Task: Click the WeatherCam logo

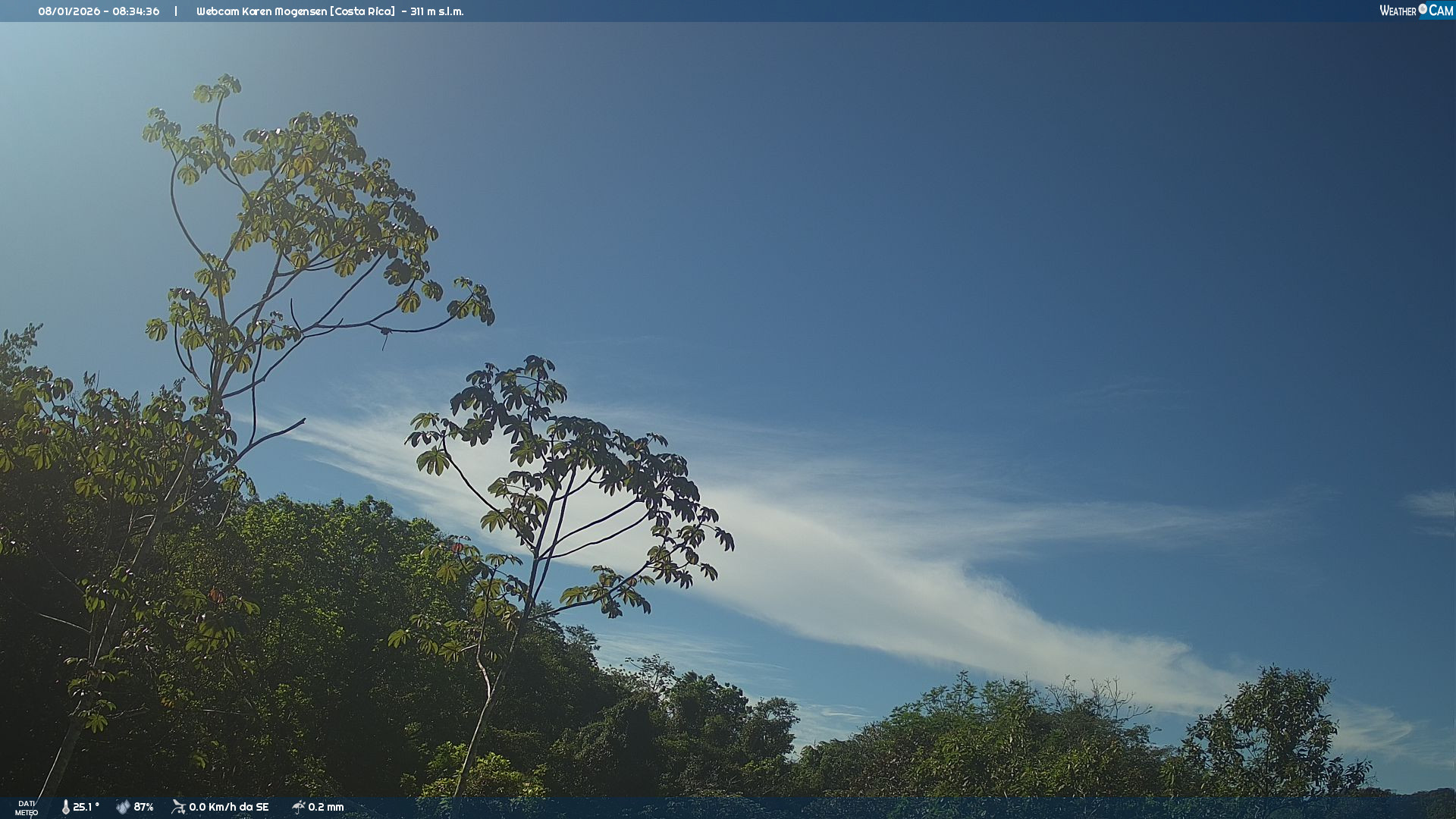Action: [1415, 11]
